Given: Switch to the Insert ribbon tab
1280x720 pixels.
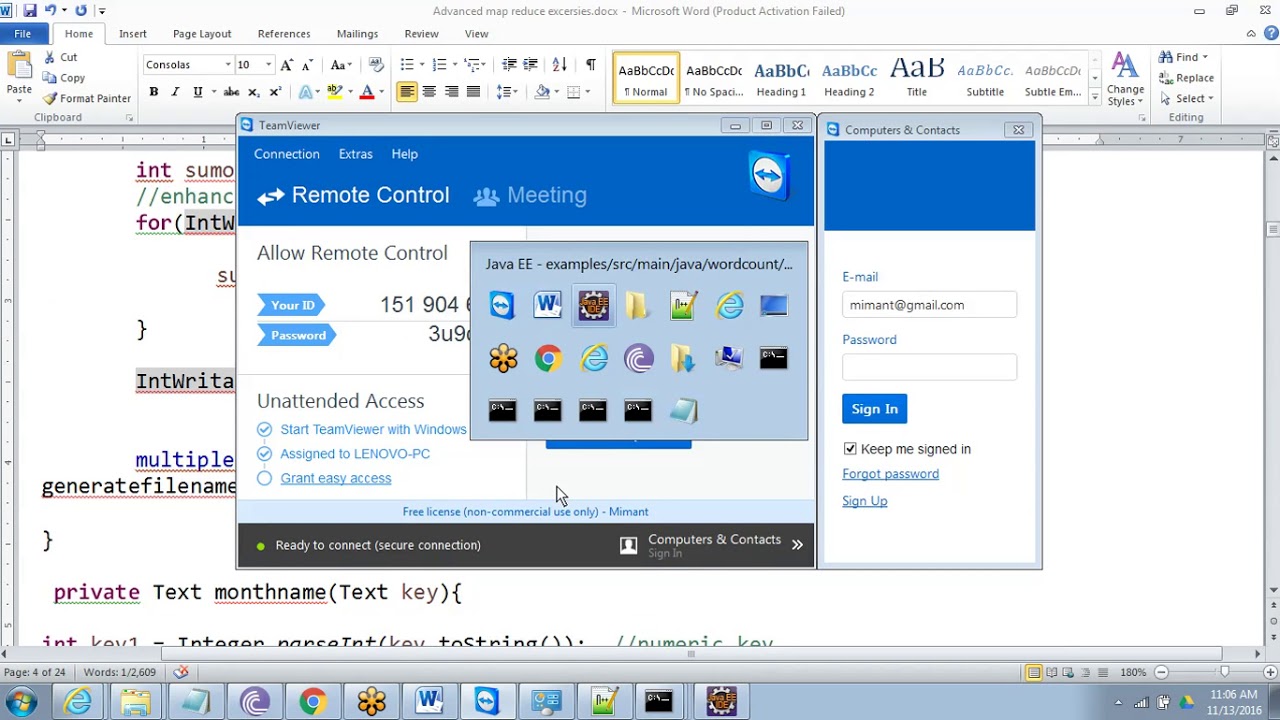Looking at the screenshot, I should click(x=133, y=34).
